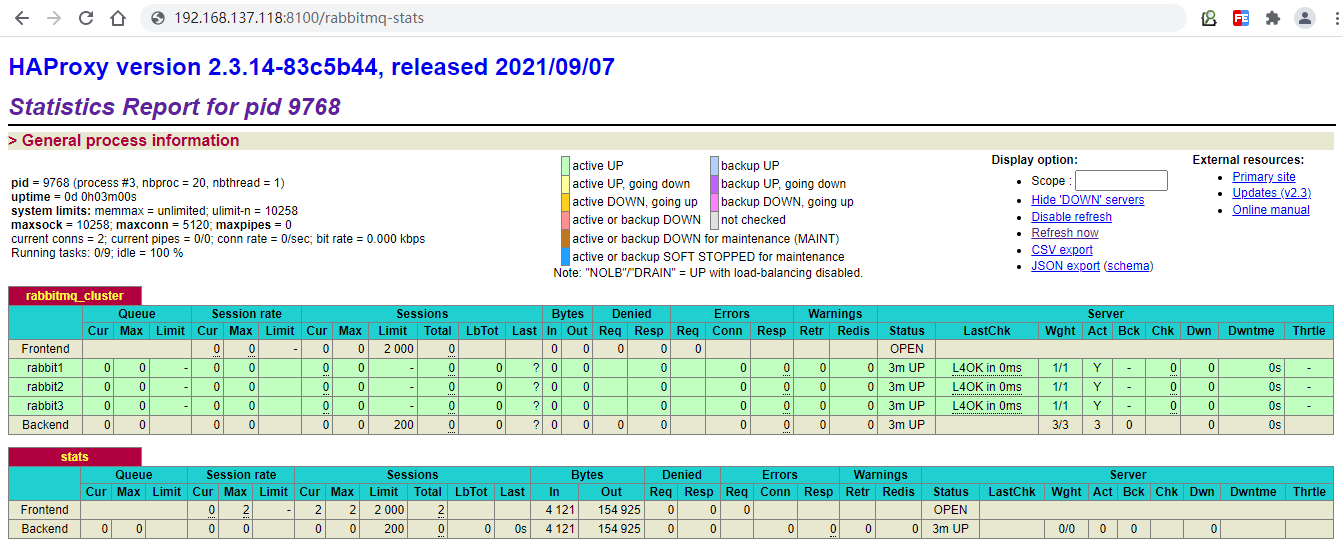Click the backup UP, going down color box
The height and width of the screenshot is (545, 1342).
[714, 184]
